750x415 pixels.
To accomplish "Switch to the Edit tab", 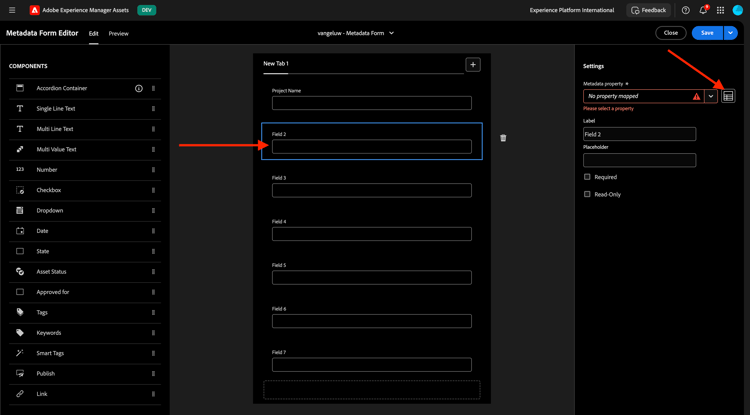I will [x=93, y=33].
